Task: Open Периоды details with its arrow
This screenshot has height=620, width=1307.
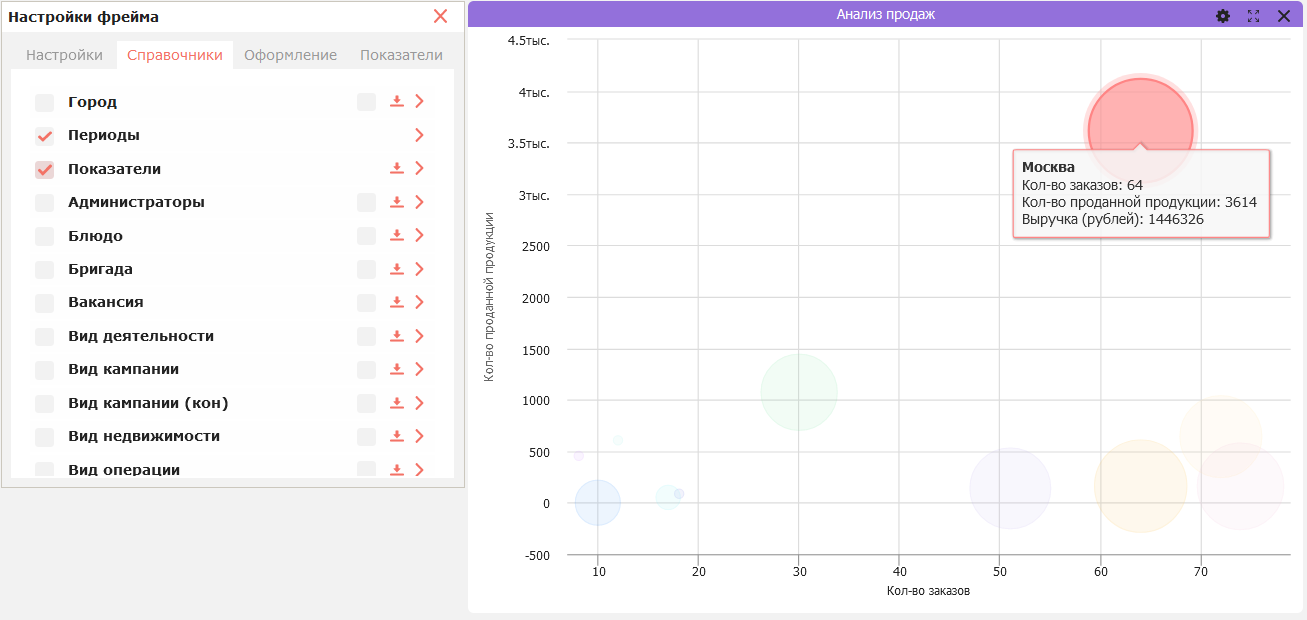Action: [419, 135]
